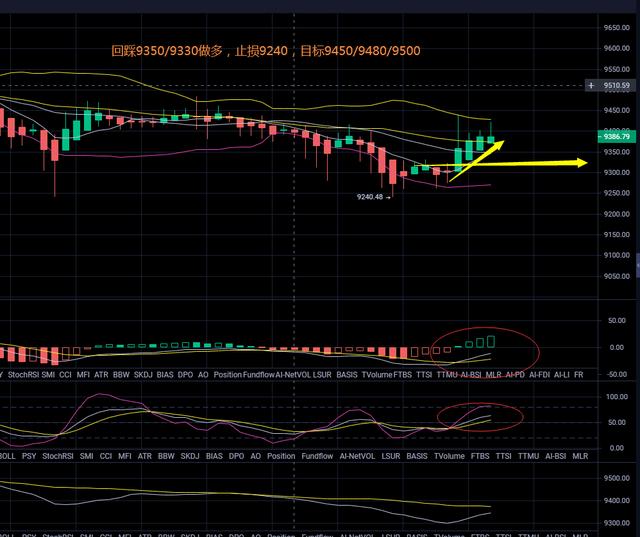This screenshot has height=537, width=640.
Task: Click the plus icon beside 9510.59 price
Action: (591, 85)
